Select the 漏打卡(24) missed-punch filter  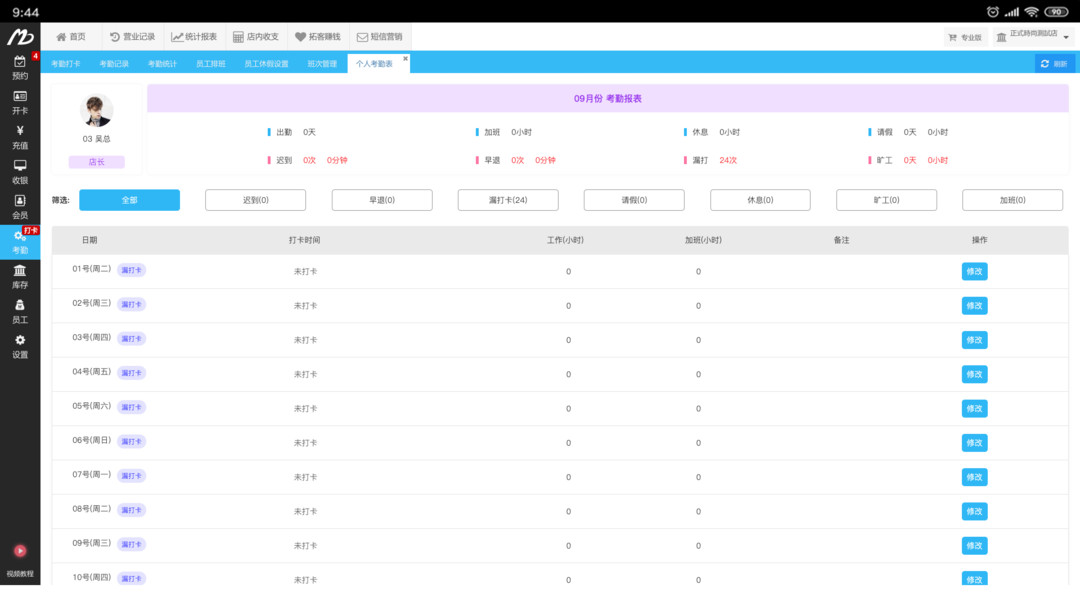[507, 200]
